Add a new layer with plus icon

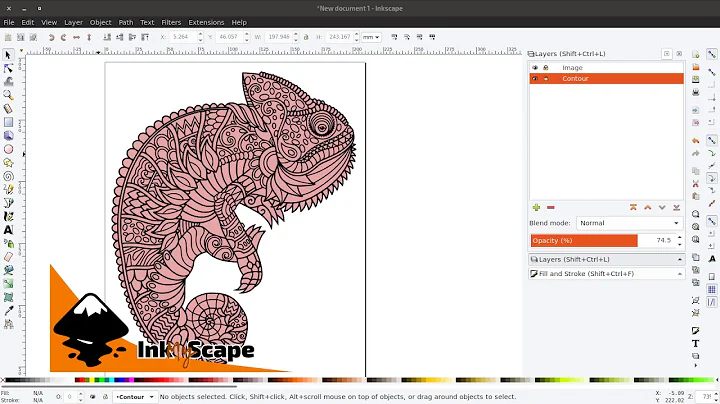click(536, 208)
